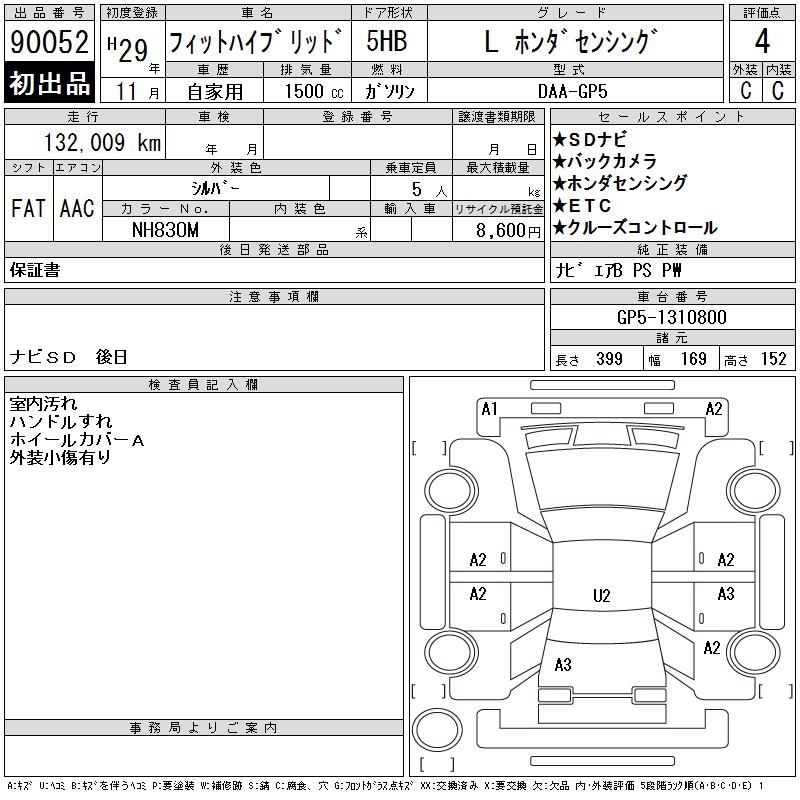Click the car name フィットハイブリッド
Image resolution: width=800 pixels, height=800 pixels.
click(256, 41)
